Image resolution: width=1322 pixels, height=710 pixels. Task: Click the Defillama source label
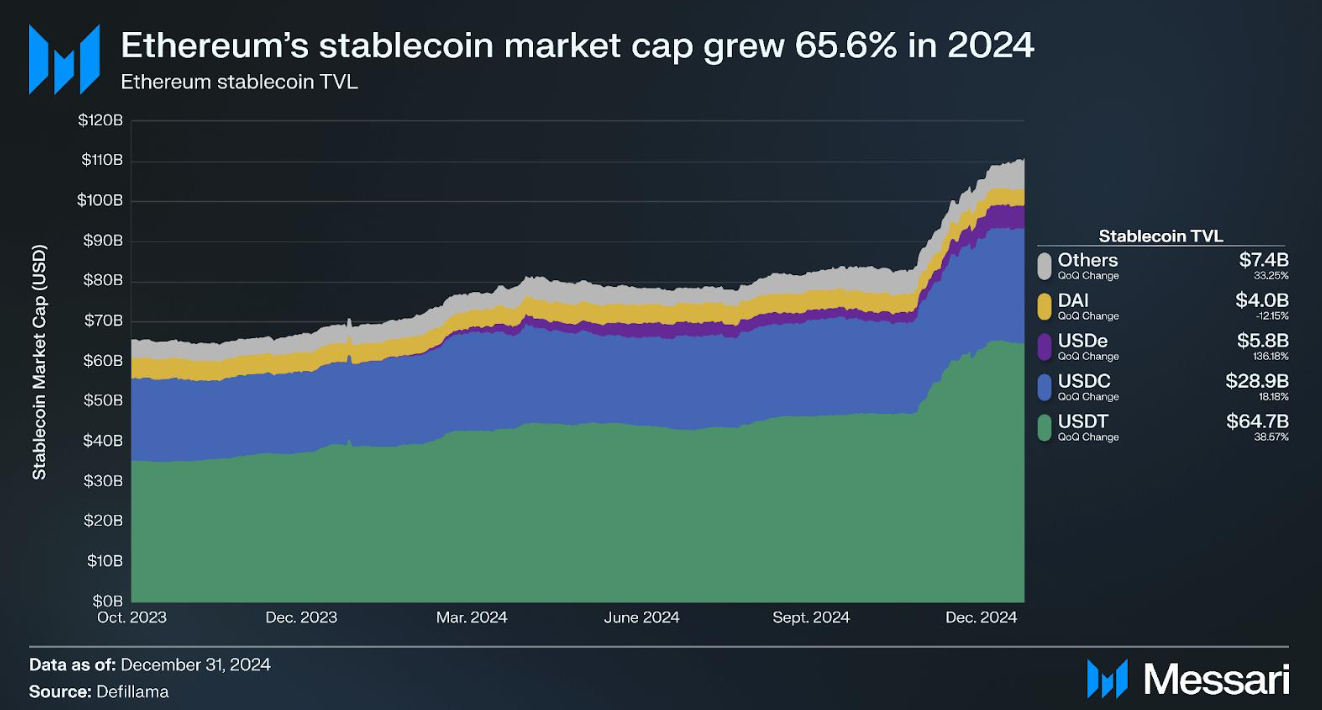[133, 691]
